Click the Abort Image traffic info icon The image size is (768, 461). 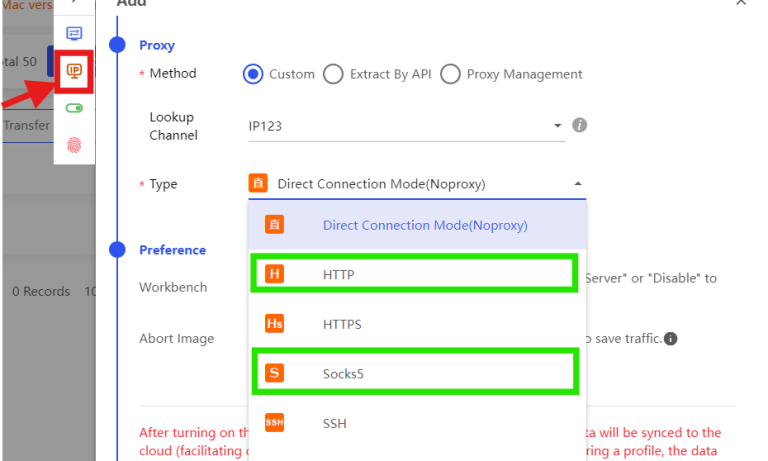coord(671,338)
